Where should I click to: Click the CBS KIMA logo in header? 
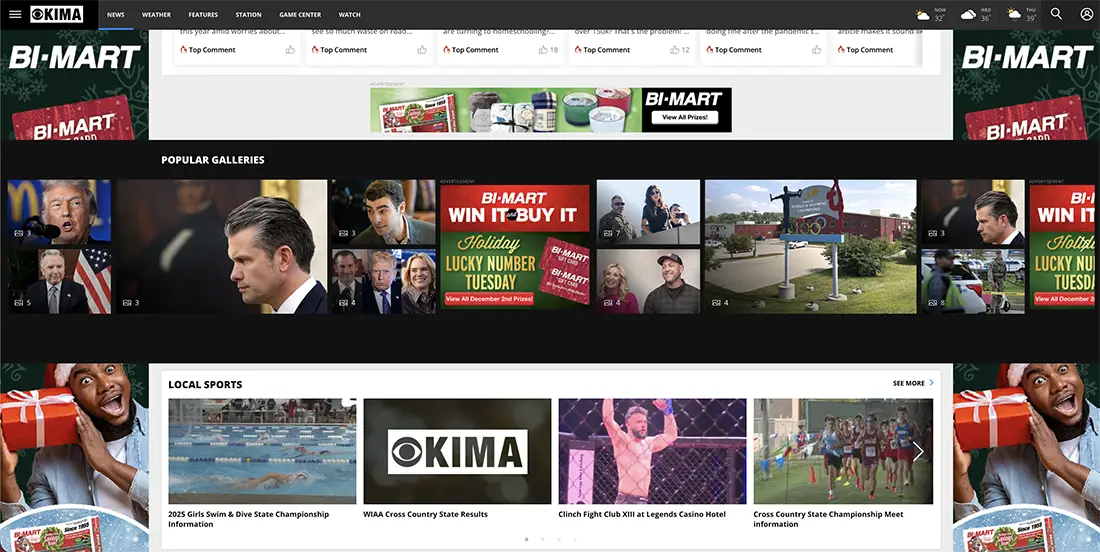click(57, 14)
